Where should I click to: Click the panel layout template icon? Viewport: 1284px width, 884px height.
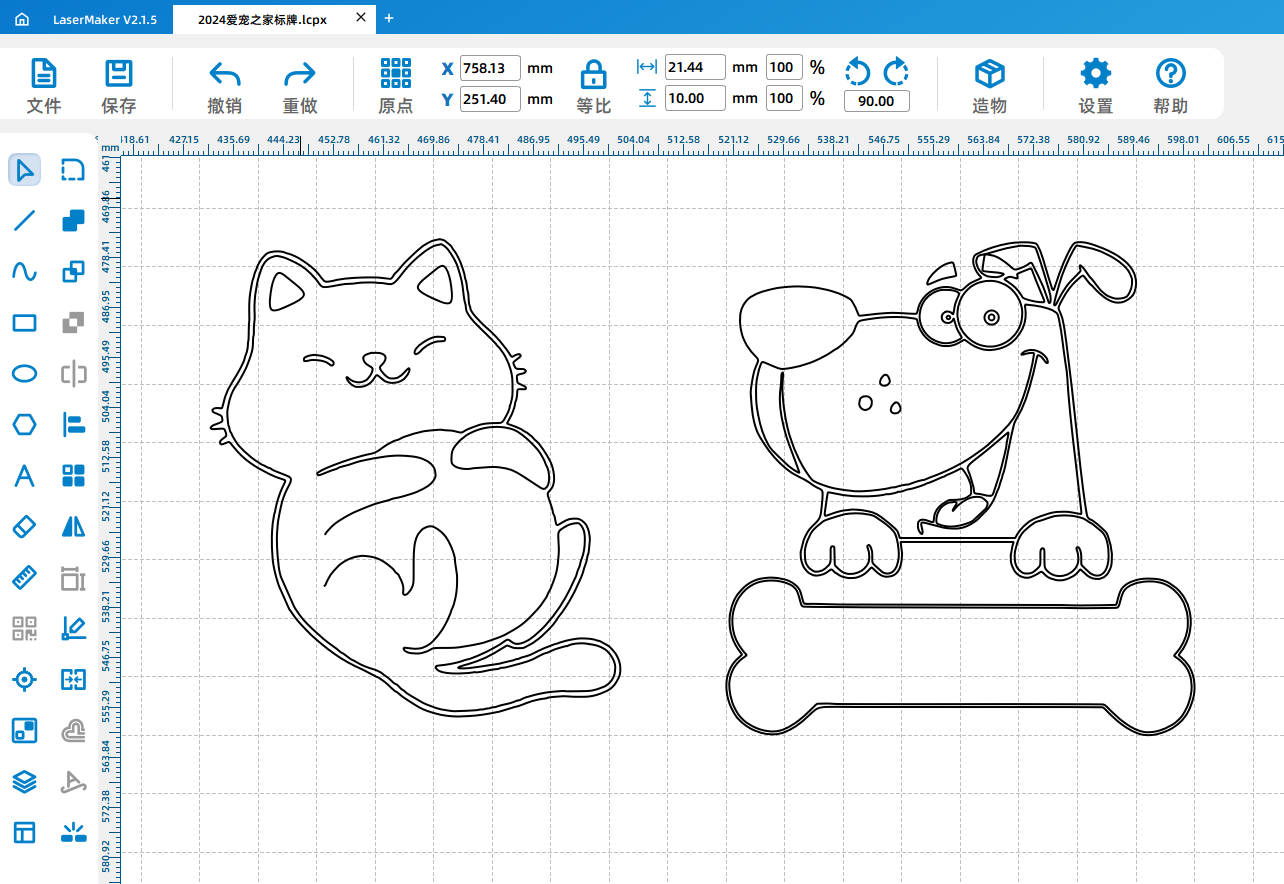25,832
